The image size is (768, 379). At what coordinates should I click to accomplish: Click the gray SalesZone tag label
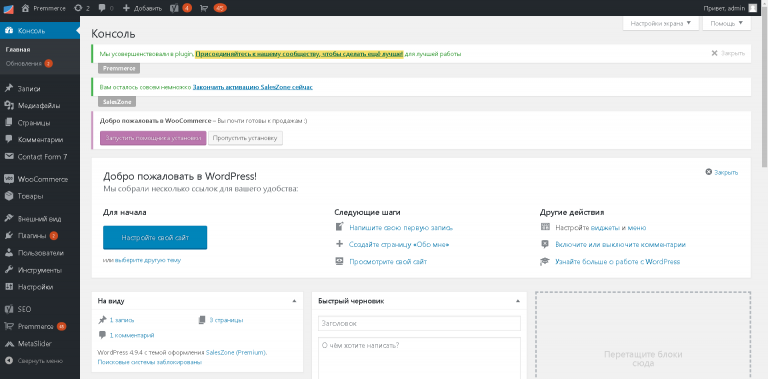click(117, 102)
